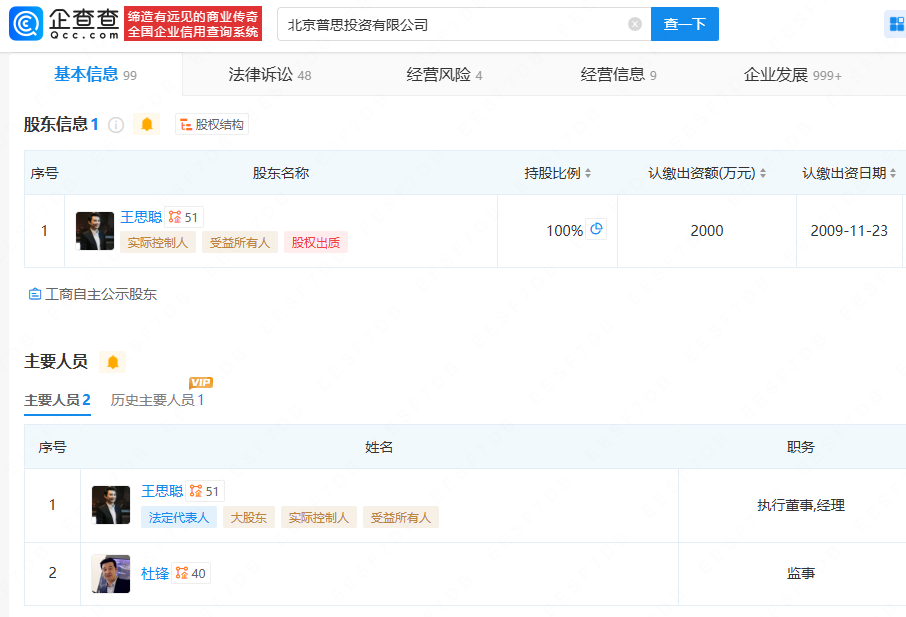Open the 股权结构 equity structure view
This screenshot has height=617, width=906.
pos(211,124)
